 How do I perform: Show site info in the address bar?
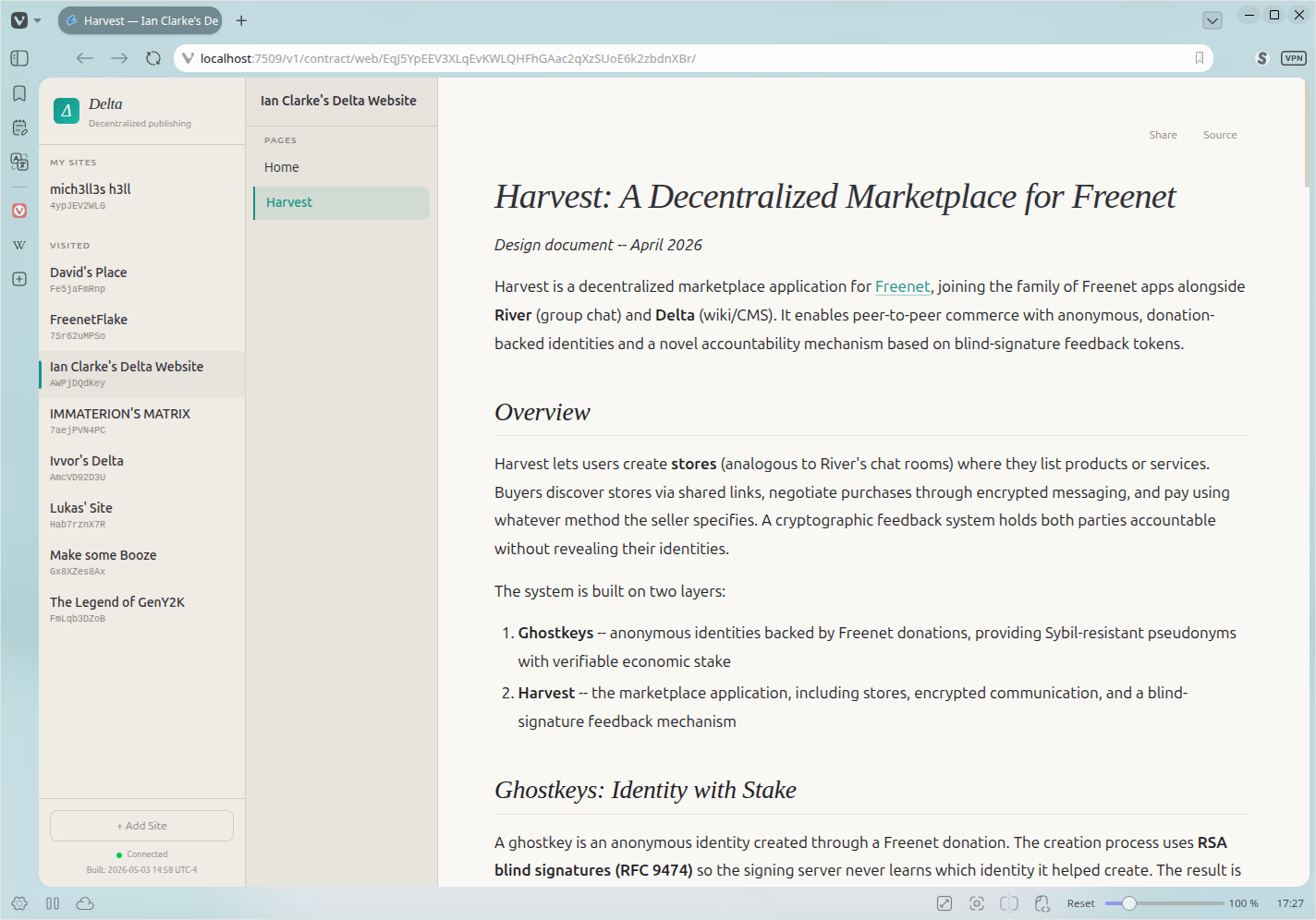[x=188, y=58]
